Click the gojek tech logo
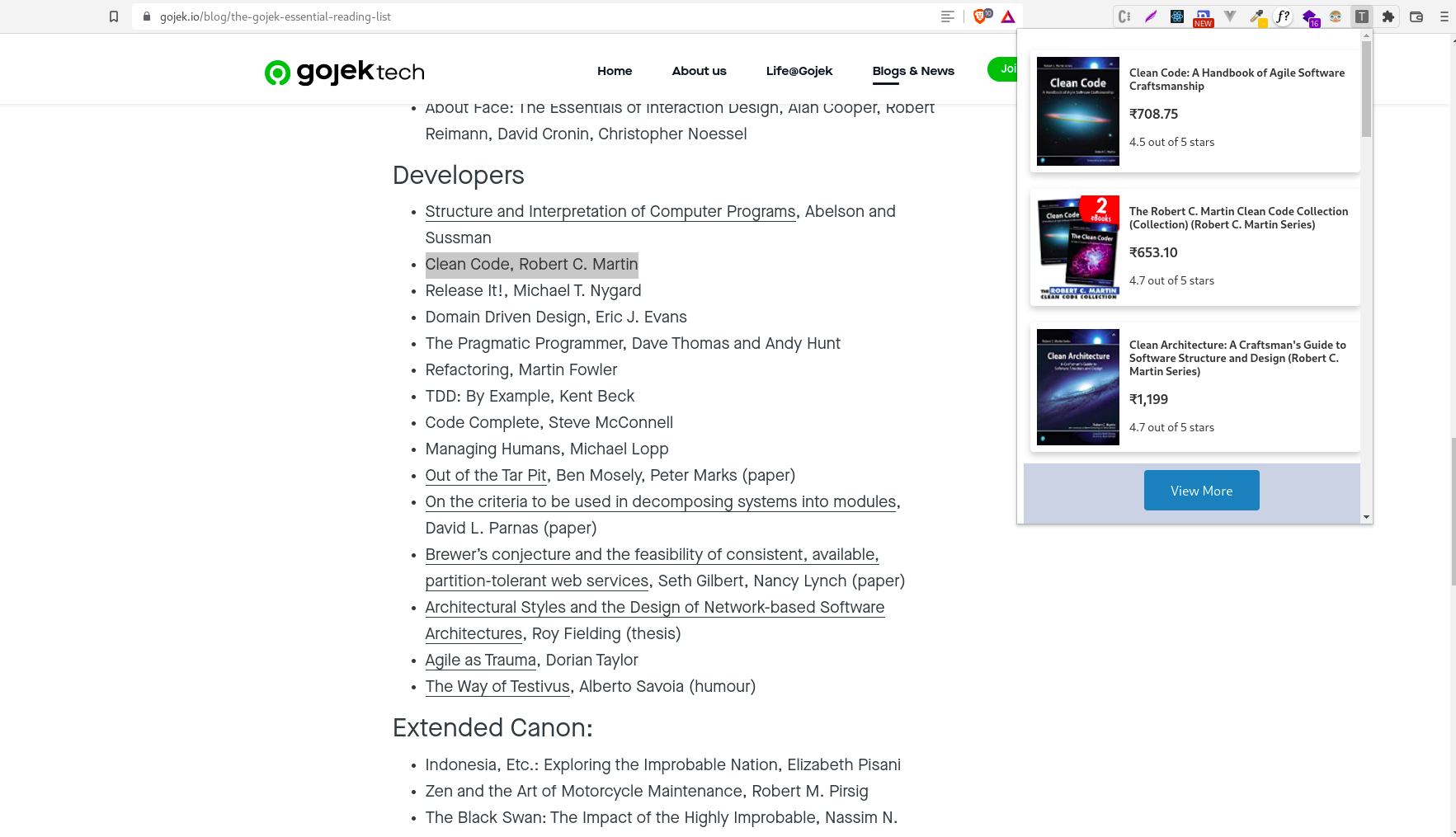1456x837 pixels. (x=344, y=72)
